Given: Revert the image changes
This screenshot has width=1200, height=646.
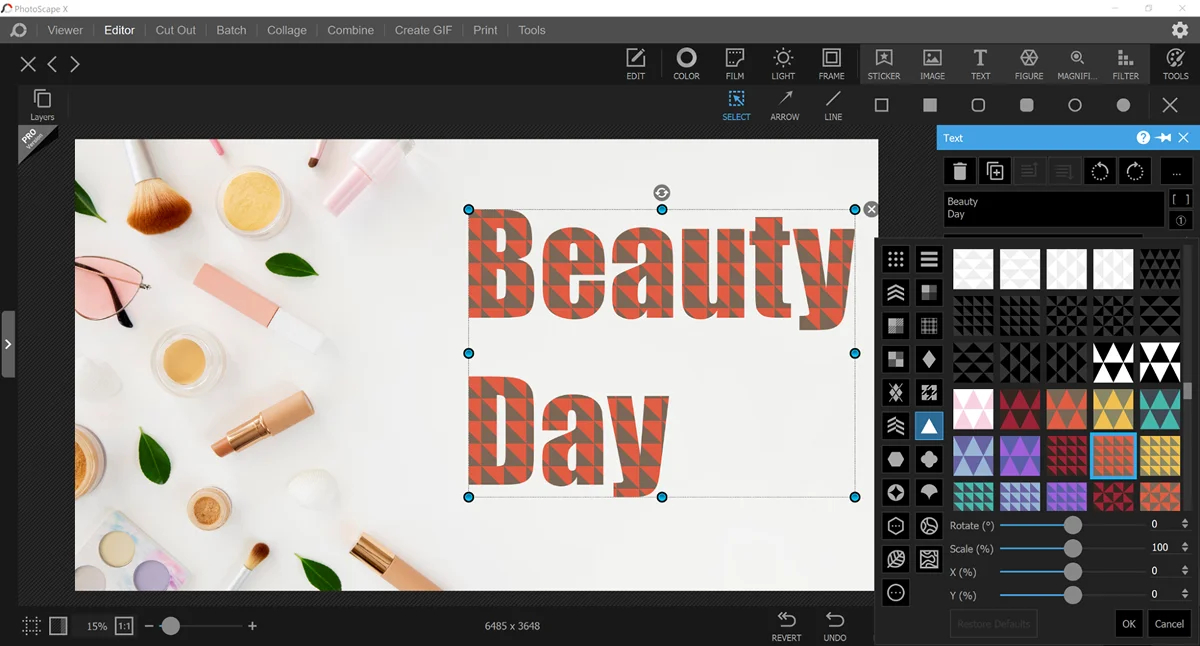Looking at the screenshot, I should (787, 625).
